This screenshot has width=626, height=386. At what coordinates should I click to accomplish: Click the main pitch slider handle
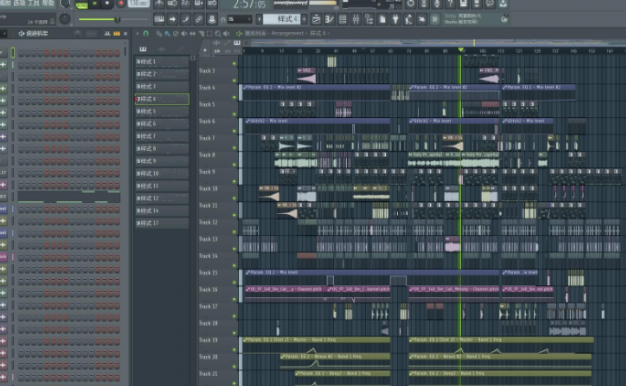point(117,19)
